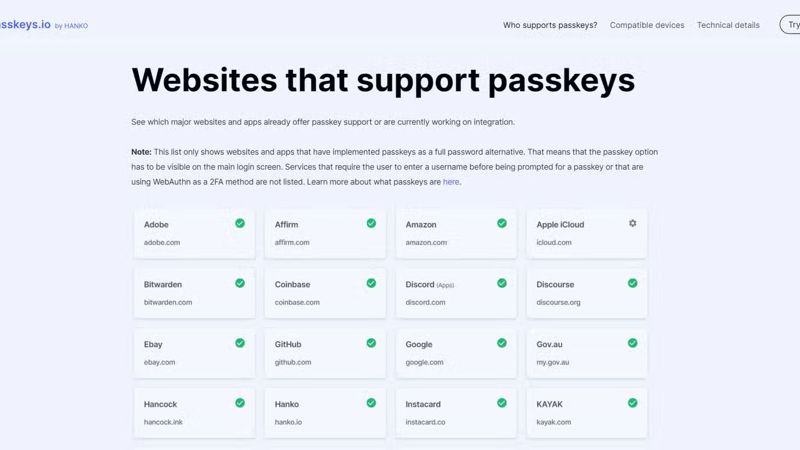Click the green checkmark on Adobe card
The width and height of the screenshot is (800, 450).
[x=240, y=223]
